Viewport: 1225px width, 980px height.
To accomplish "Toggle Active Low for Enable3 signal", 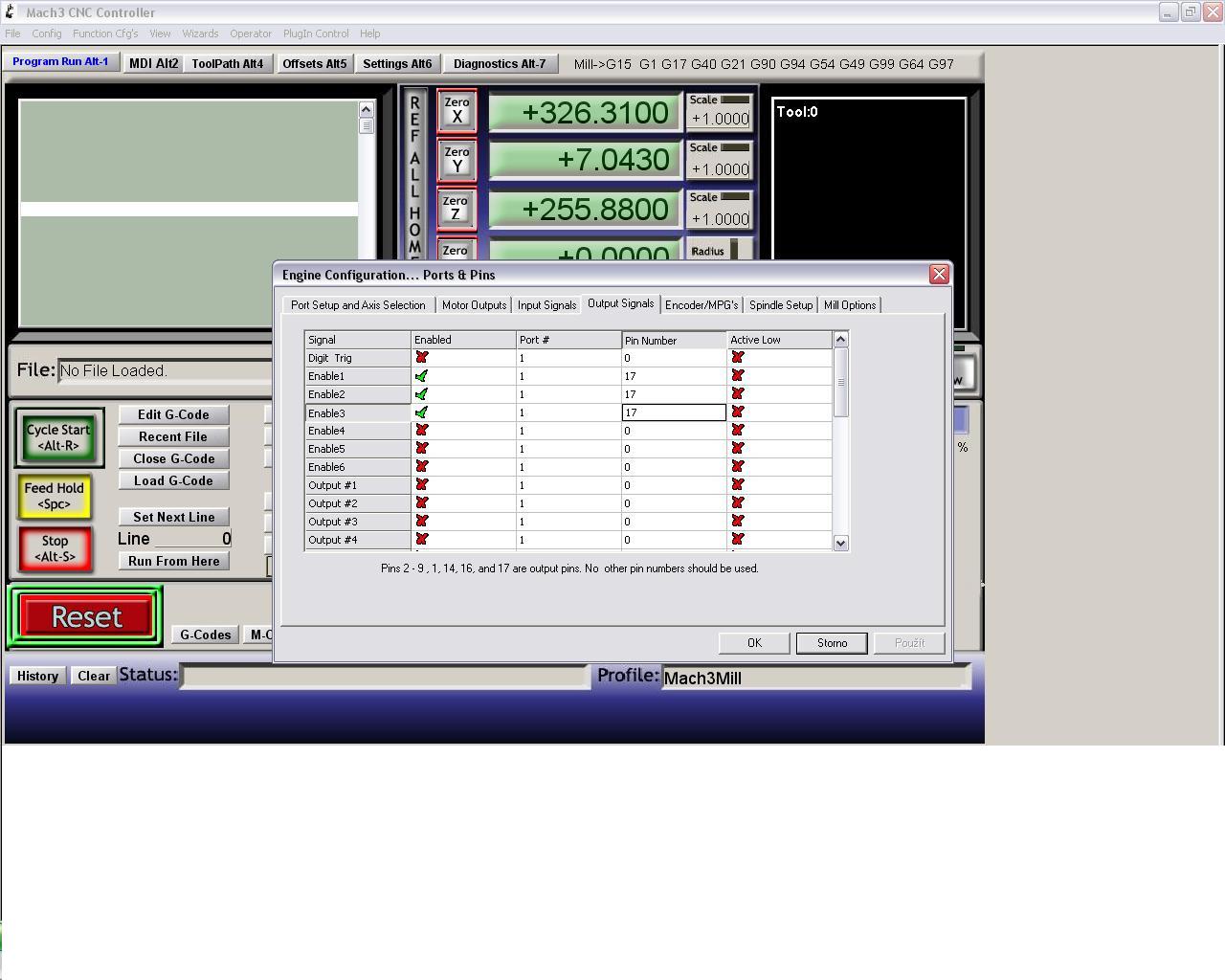I will pos(738,412).
